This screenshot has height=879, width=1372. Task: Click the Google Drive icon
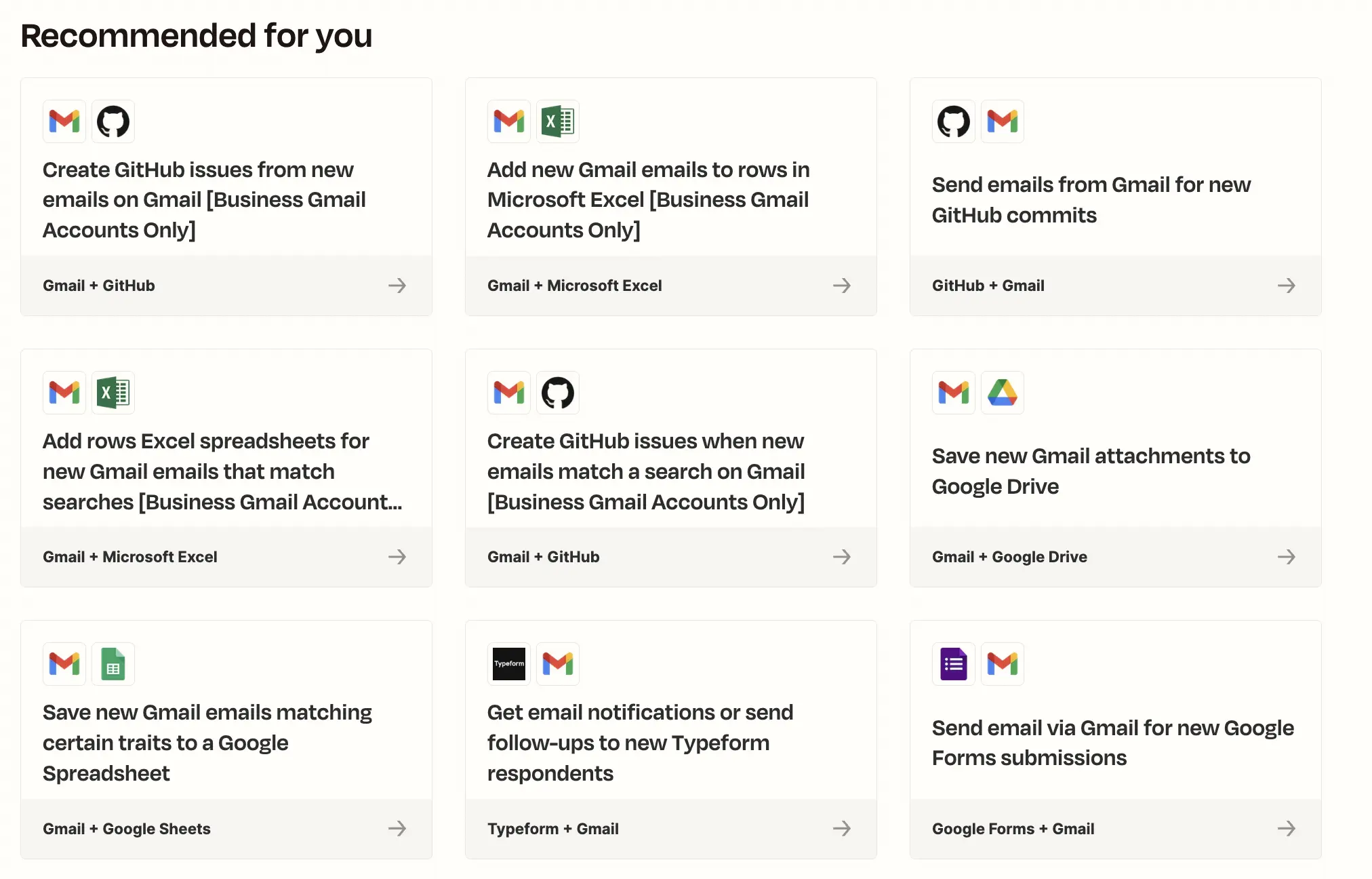1003,393
